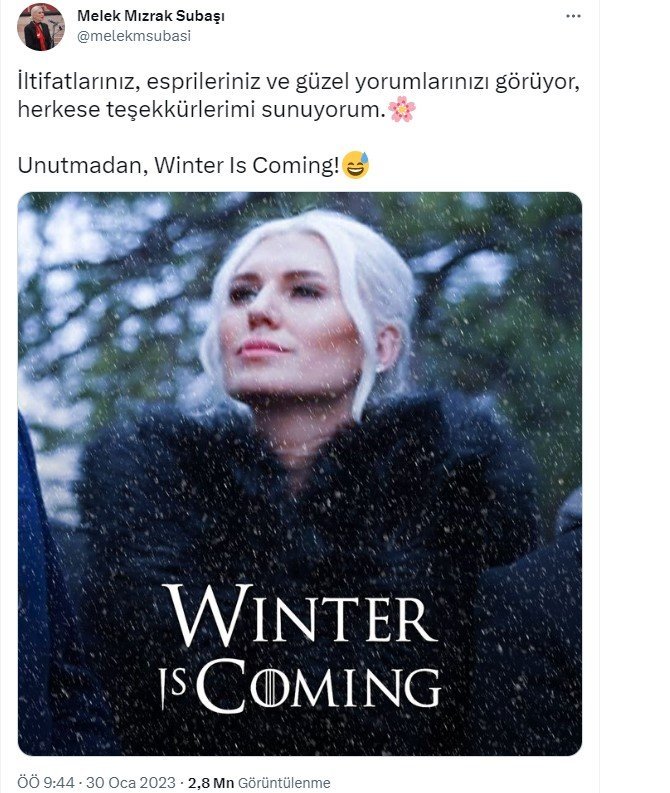The width and height of the screenshot is (670, 793).
Task: Click the grinning sweat emoji
Action: coord(356,165)
